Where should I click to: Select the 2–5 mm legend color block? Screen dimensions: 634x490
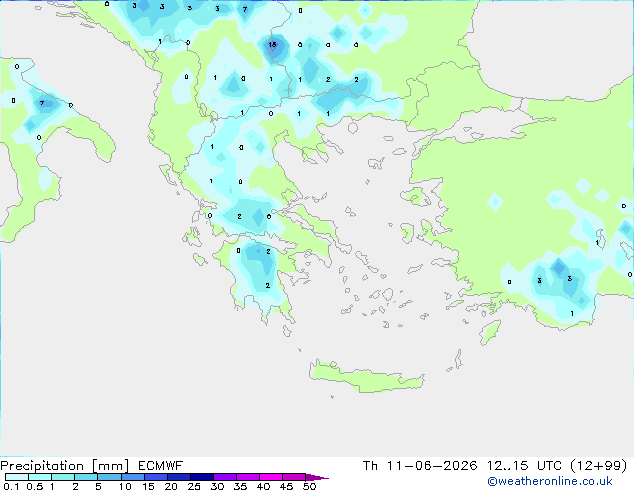click(86, 477)
